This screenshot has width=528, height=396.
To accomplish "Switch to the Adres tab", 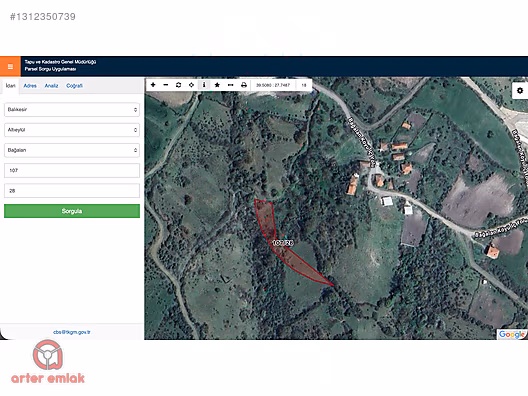I will click(x=30, y=86).
